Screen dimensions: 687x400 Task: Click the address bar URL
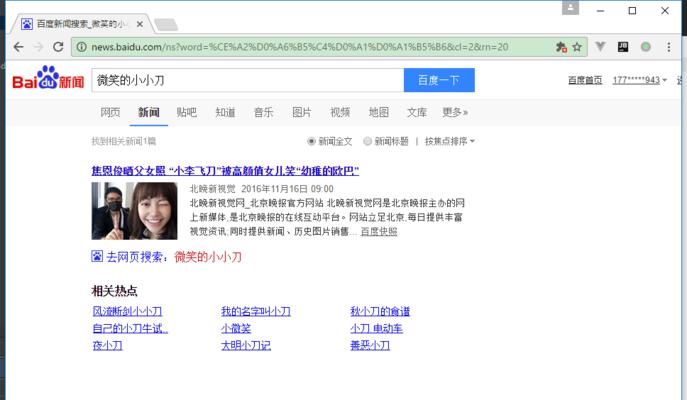300,47
